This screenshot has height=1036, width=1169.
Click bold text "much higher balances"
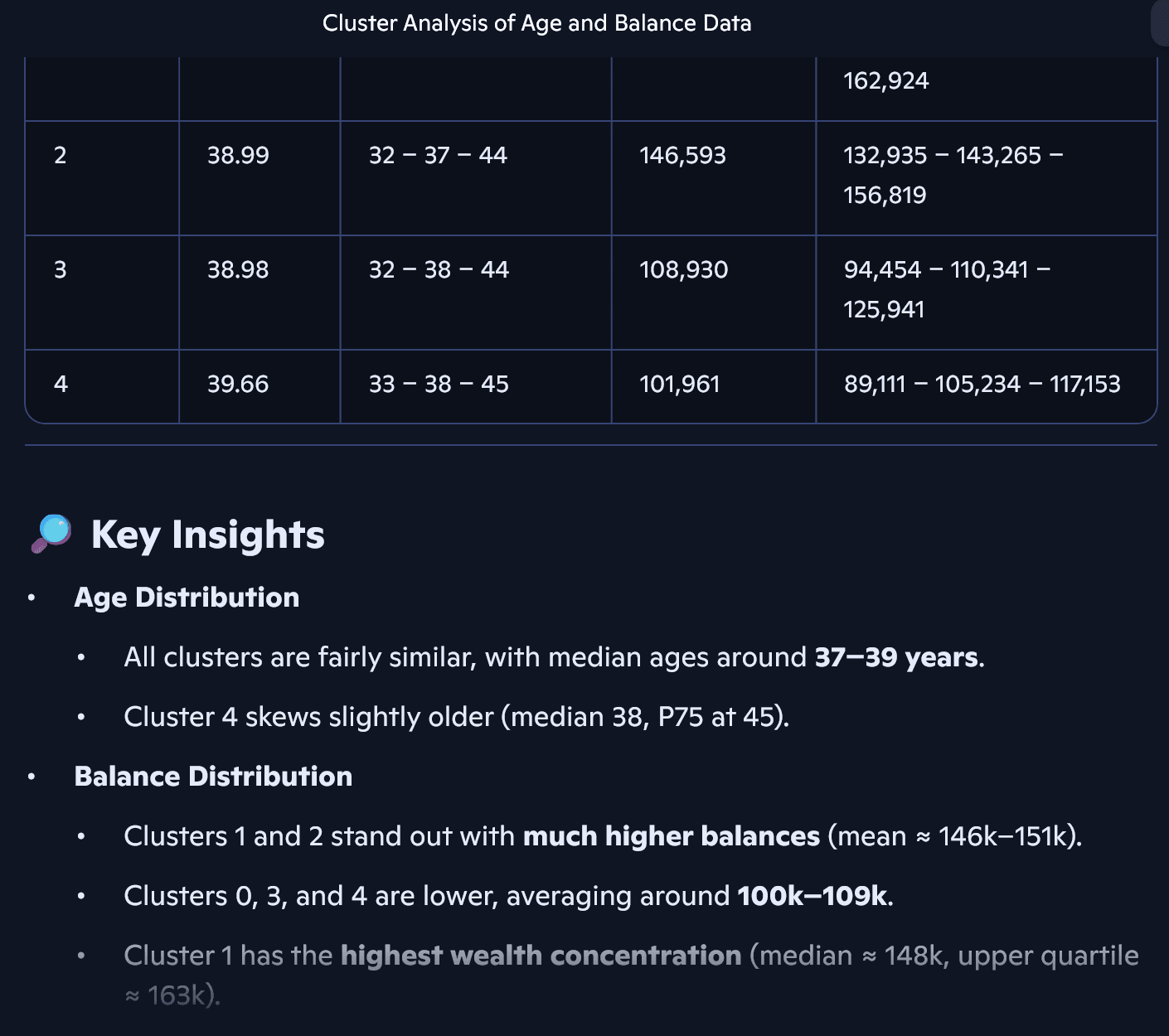click(x=671, y=836)
